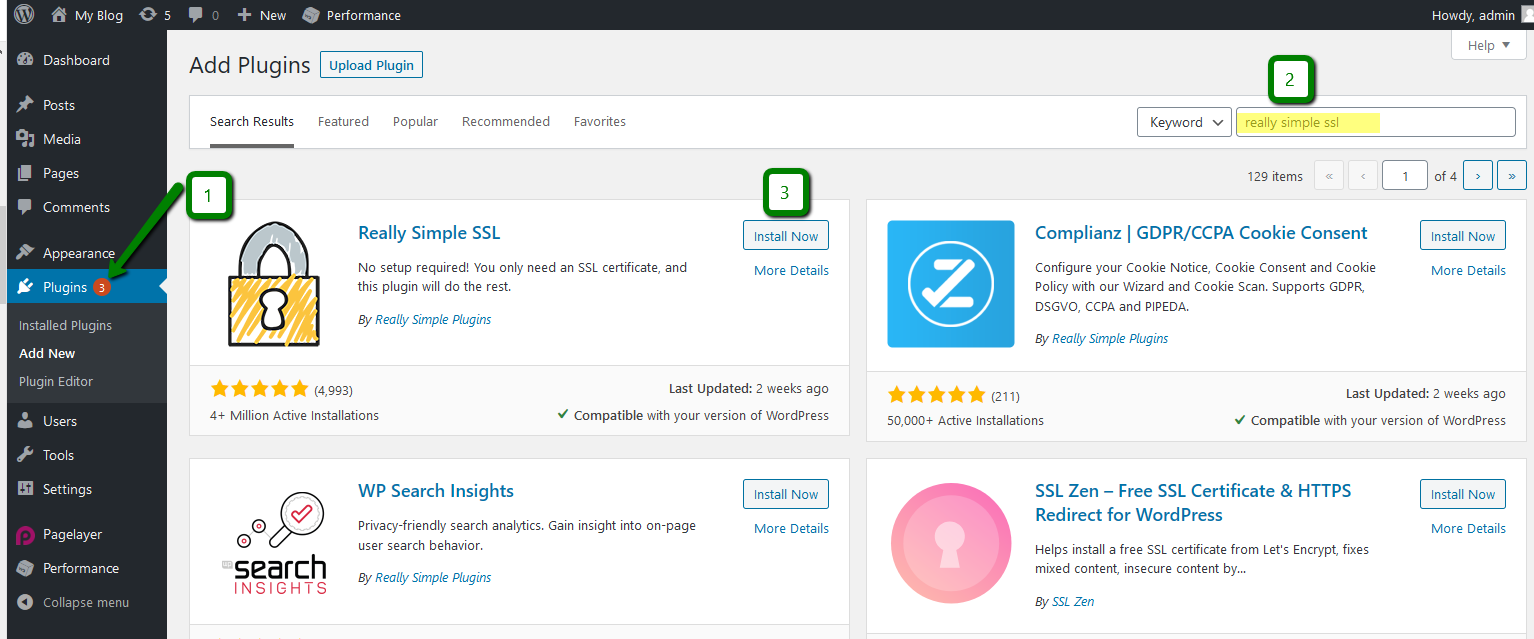Click the Media icon in sidebar
The image size is (1534, 639).
[25, 139]
